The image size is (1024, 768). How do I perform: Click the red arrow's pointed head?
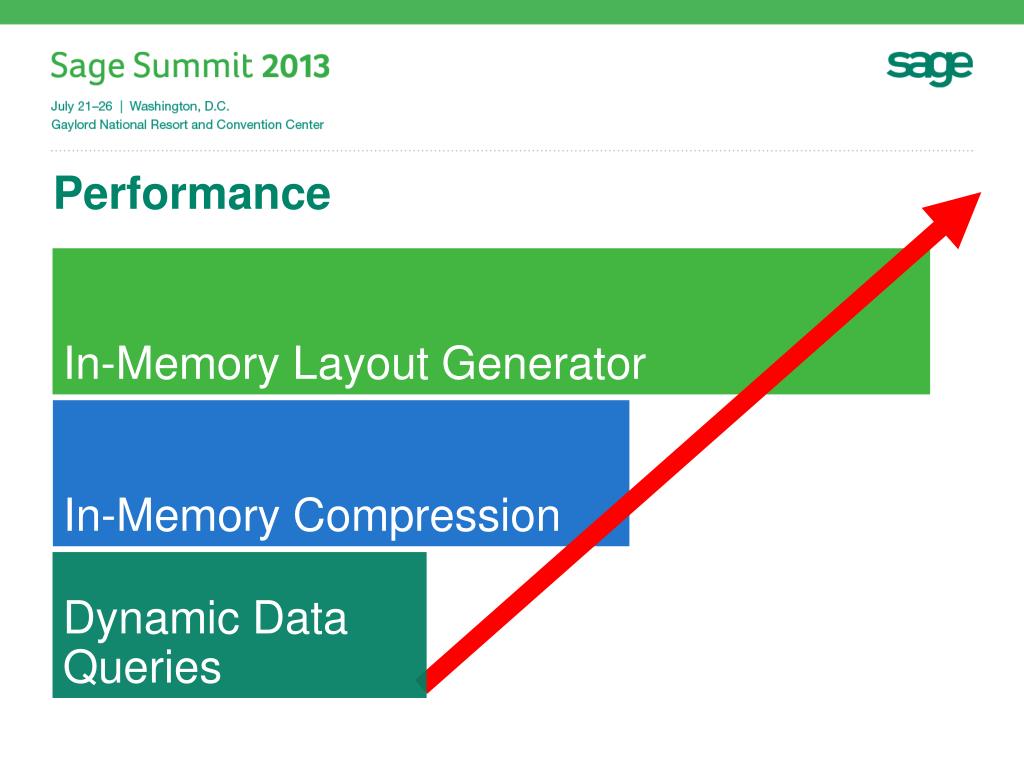(x=955, y=217)
